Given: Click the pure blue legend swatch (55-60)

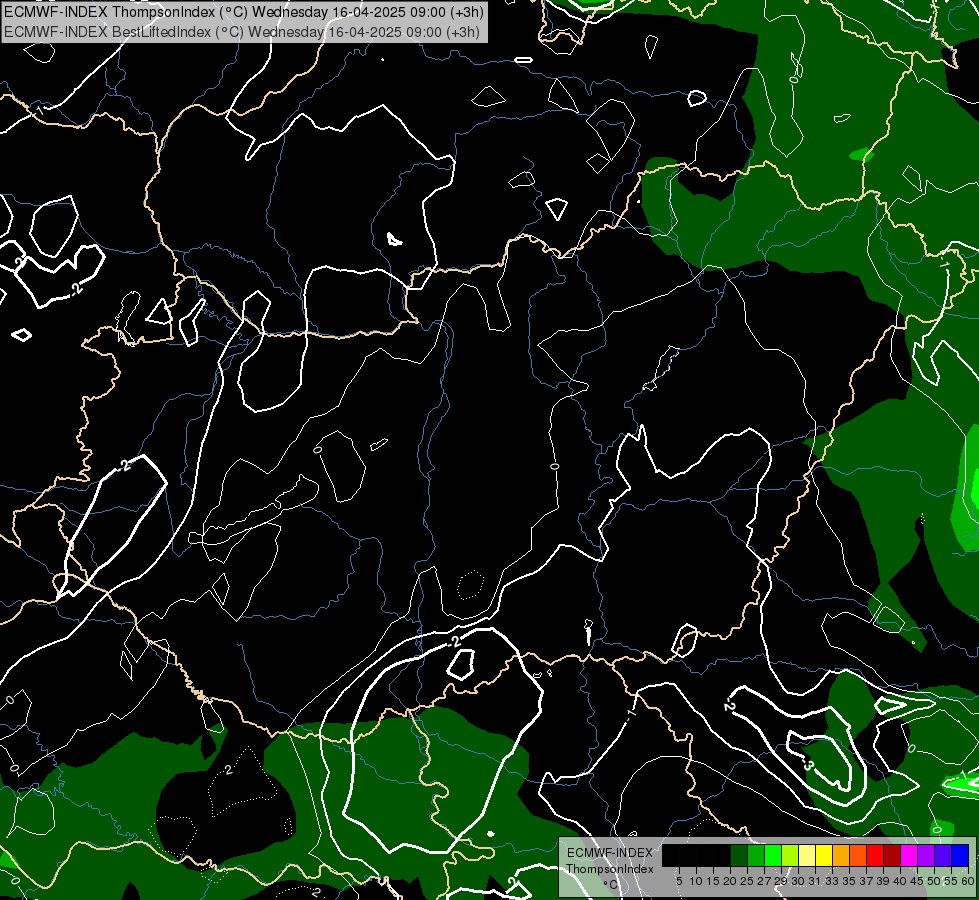Looking at the screenshot, I should point(960,855).
